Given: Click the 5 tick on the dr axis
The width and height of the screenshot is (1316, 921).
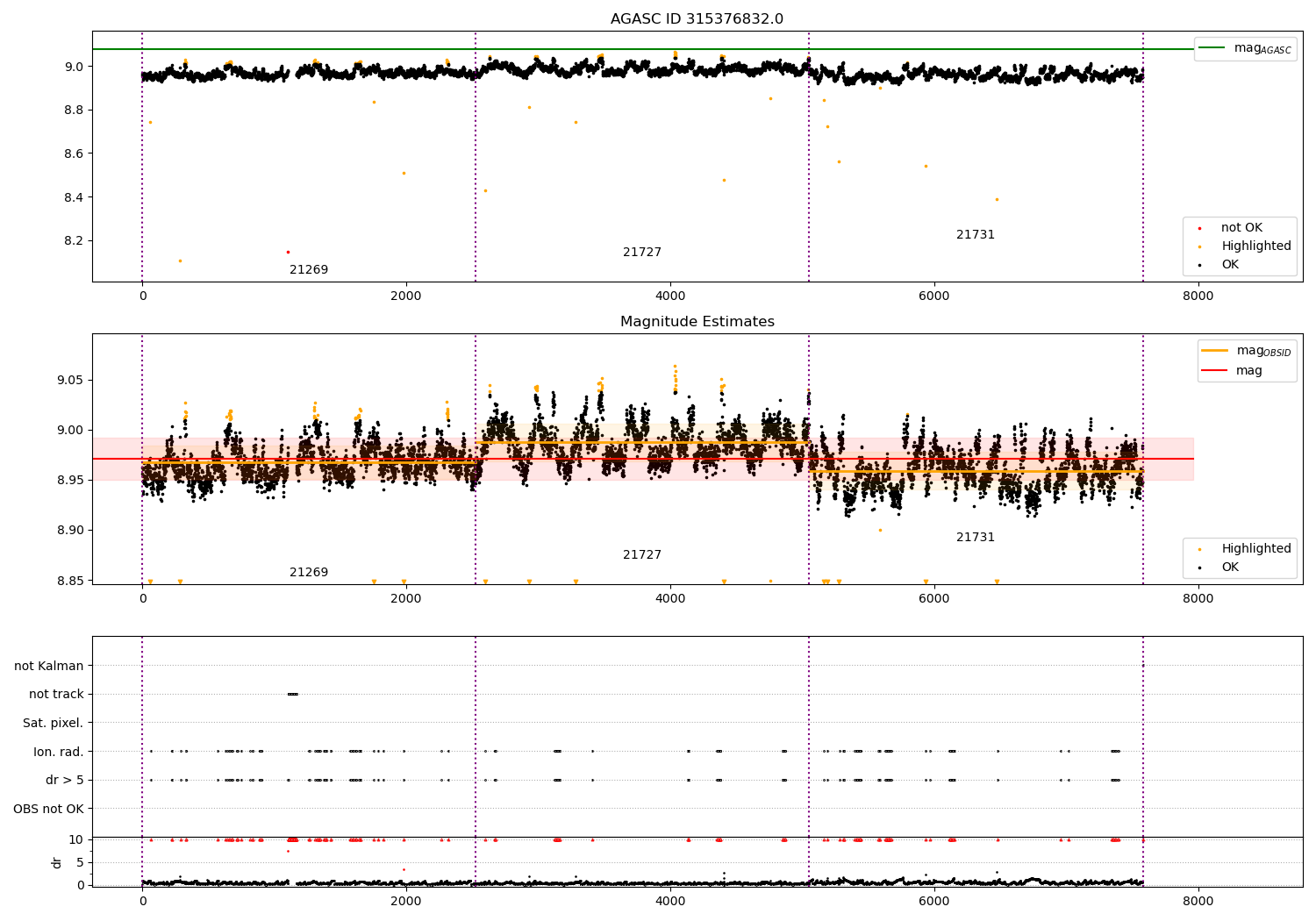Looking at the screenshot, I should (x=80, y=863).
